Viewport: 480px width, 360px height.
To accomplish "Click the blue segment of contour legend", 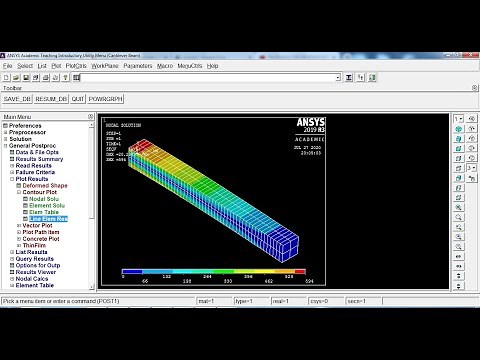I will pyautogui.click(x=132, y=272).
